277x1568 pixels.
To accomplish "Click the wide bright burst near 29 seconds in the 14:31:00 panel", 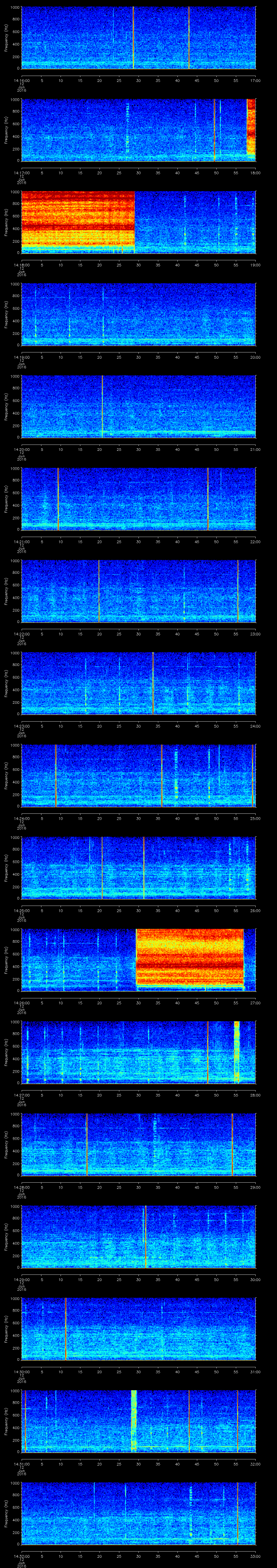I will 134,1421.
